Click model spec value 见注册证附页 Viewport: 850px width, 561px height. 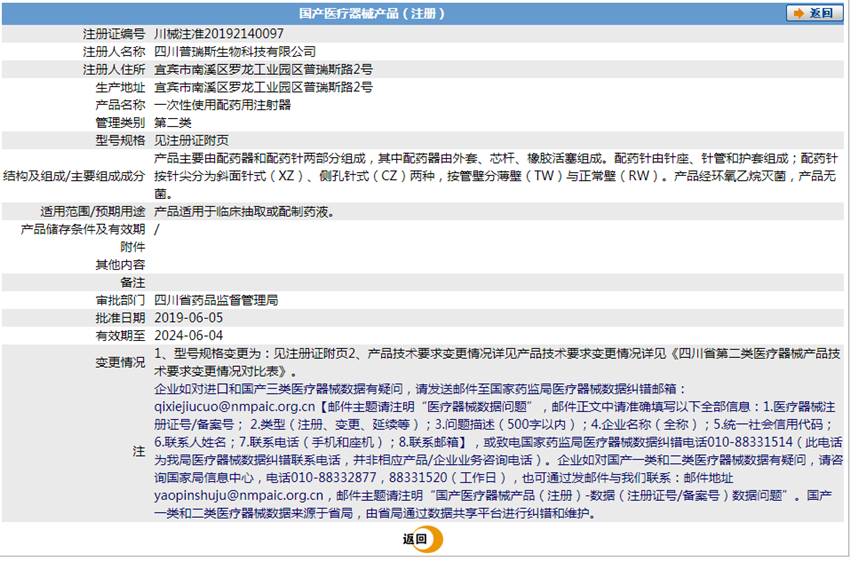coord(191,140)
